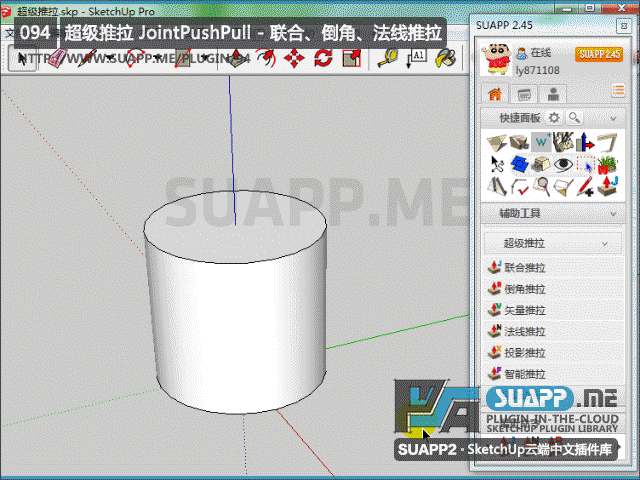640x480 pixels.
Task: Select the Scale tool
Action: 352,58
